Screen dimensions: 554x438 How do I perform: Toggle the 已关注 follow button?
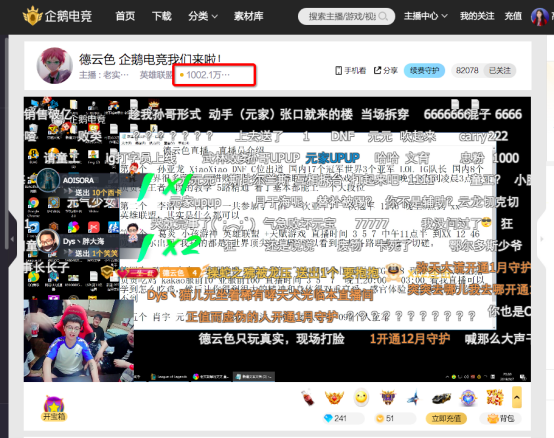click(x=500, y=71)
